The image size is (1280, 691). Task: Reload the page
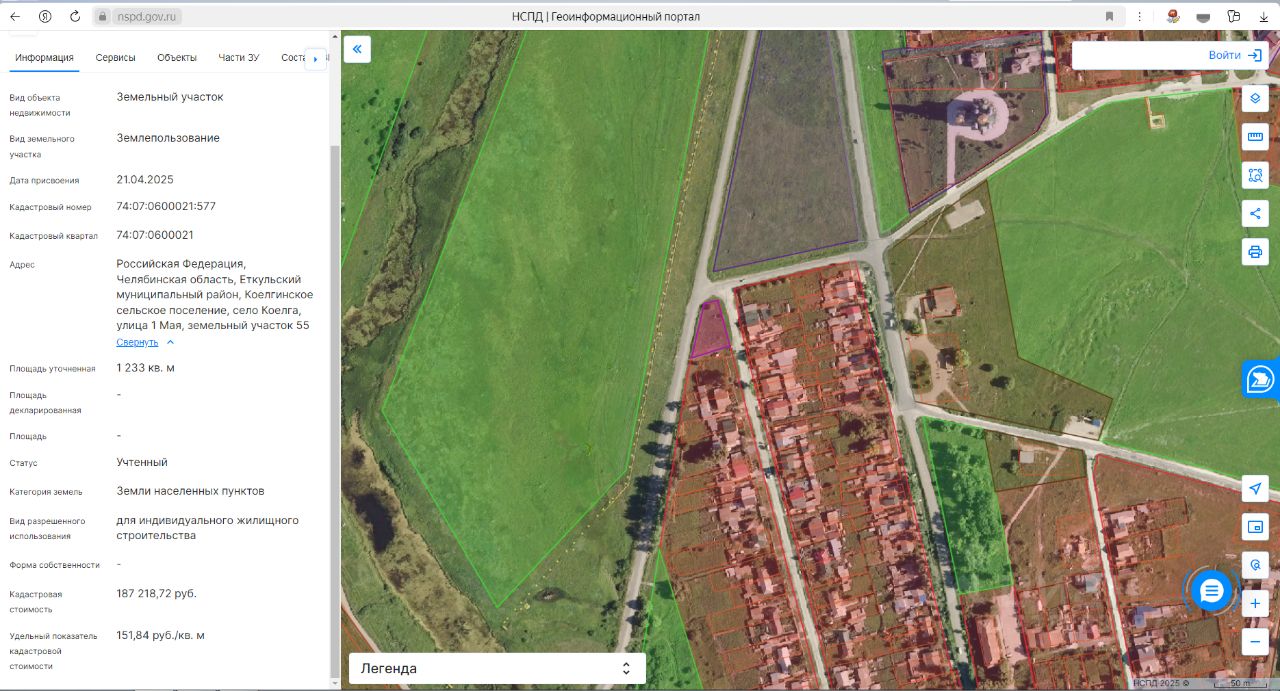(x=75, y=16)
